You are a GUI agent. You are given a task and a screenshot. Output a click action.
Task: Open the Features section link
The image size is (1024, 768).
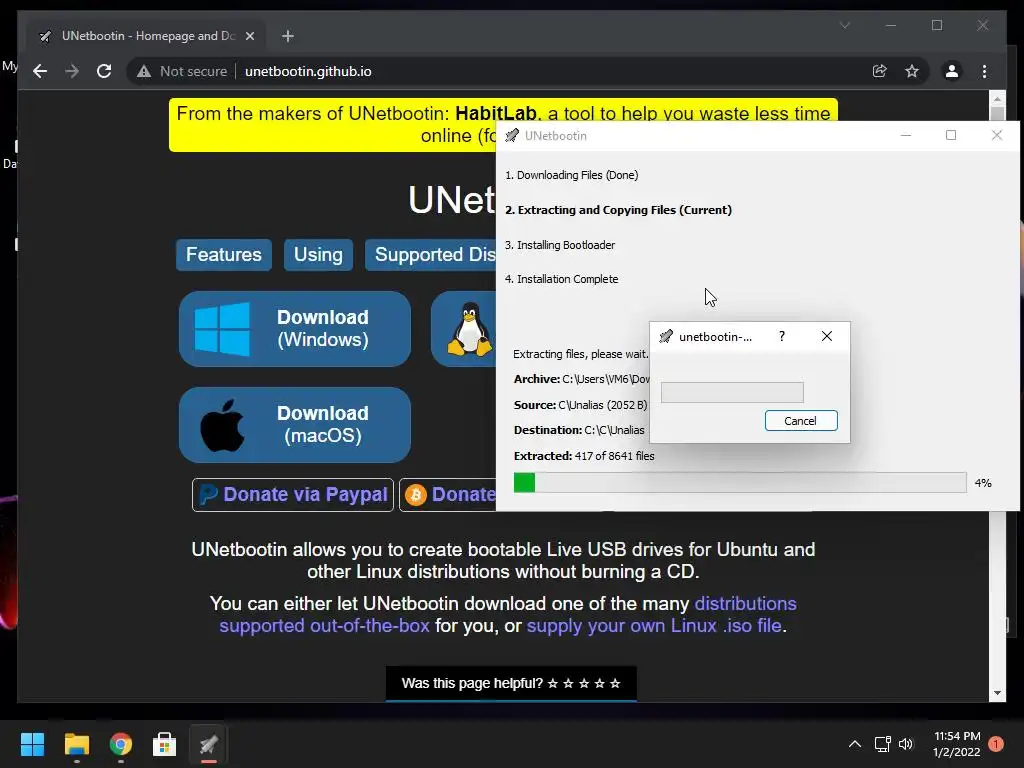click(x=223, y=254)
